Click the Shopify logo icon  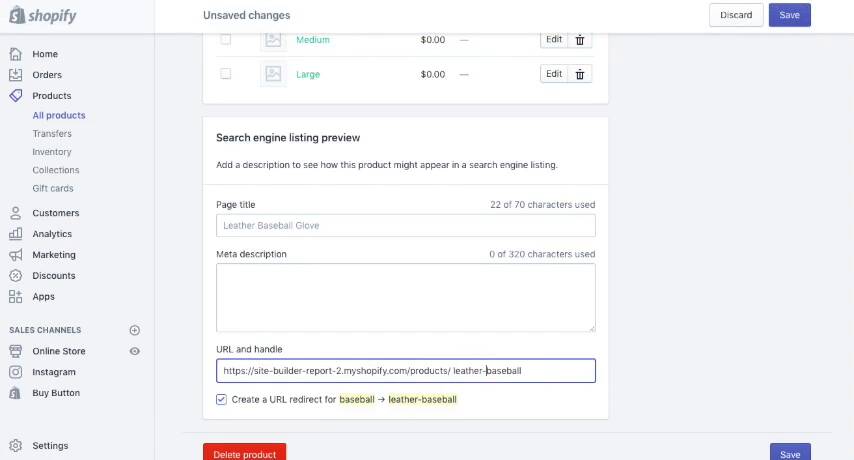(17, 16)
